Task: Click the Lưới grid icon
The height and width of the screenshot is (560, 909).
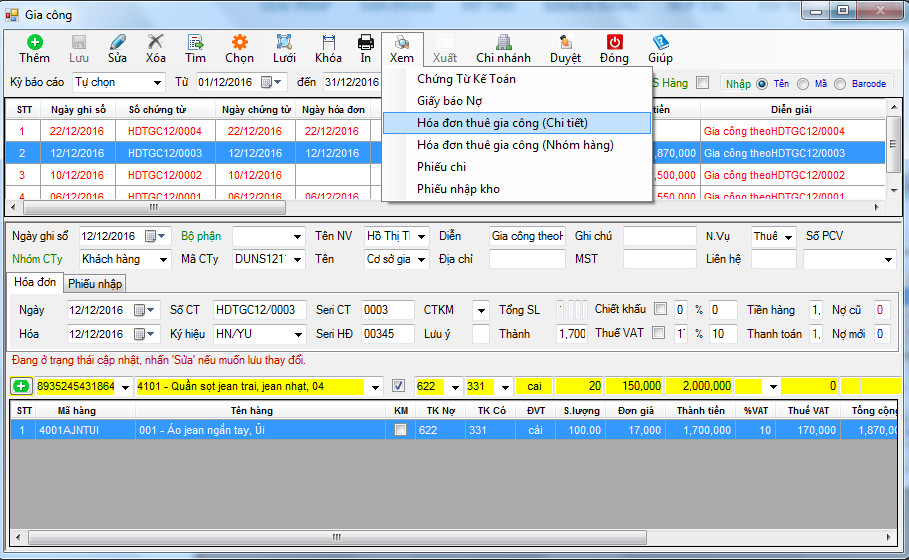Action: (x=284, y=42)
